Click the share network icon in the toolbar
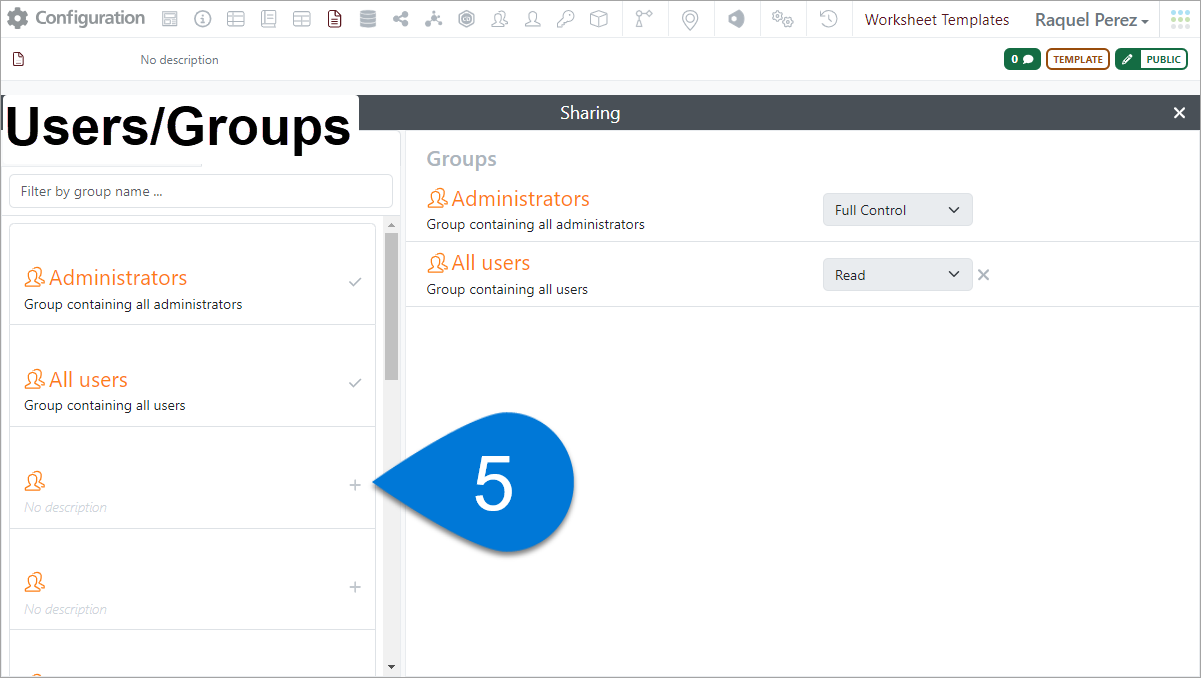 [x=400, y=18]
